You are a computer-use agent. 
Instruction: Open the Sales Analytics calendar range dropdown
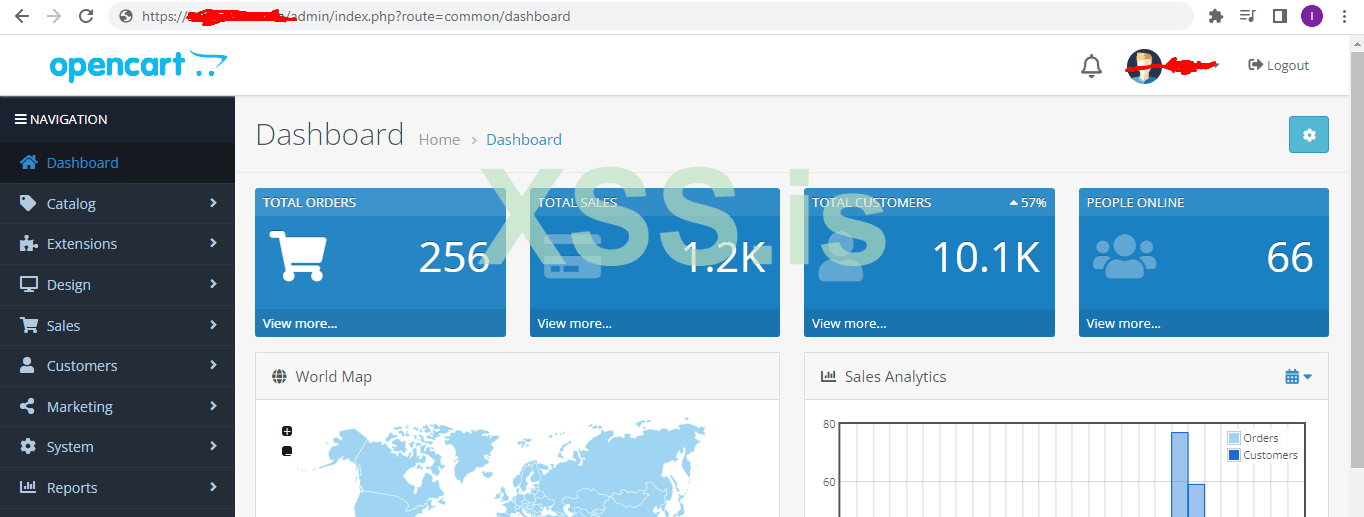point(1298,377)
